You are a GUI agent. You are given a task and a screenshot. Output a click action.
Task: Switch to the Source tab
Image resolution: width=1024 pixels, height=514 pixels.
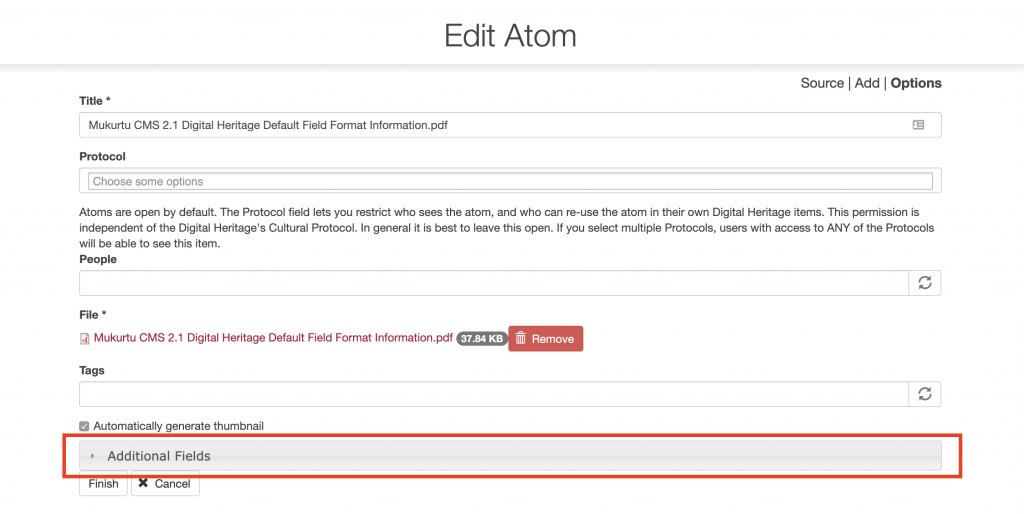coord(822,83)
